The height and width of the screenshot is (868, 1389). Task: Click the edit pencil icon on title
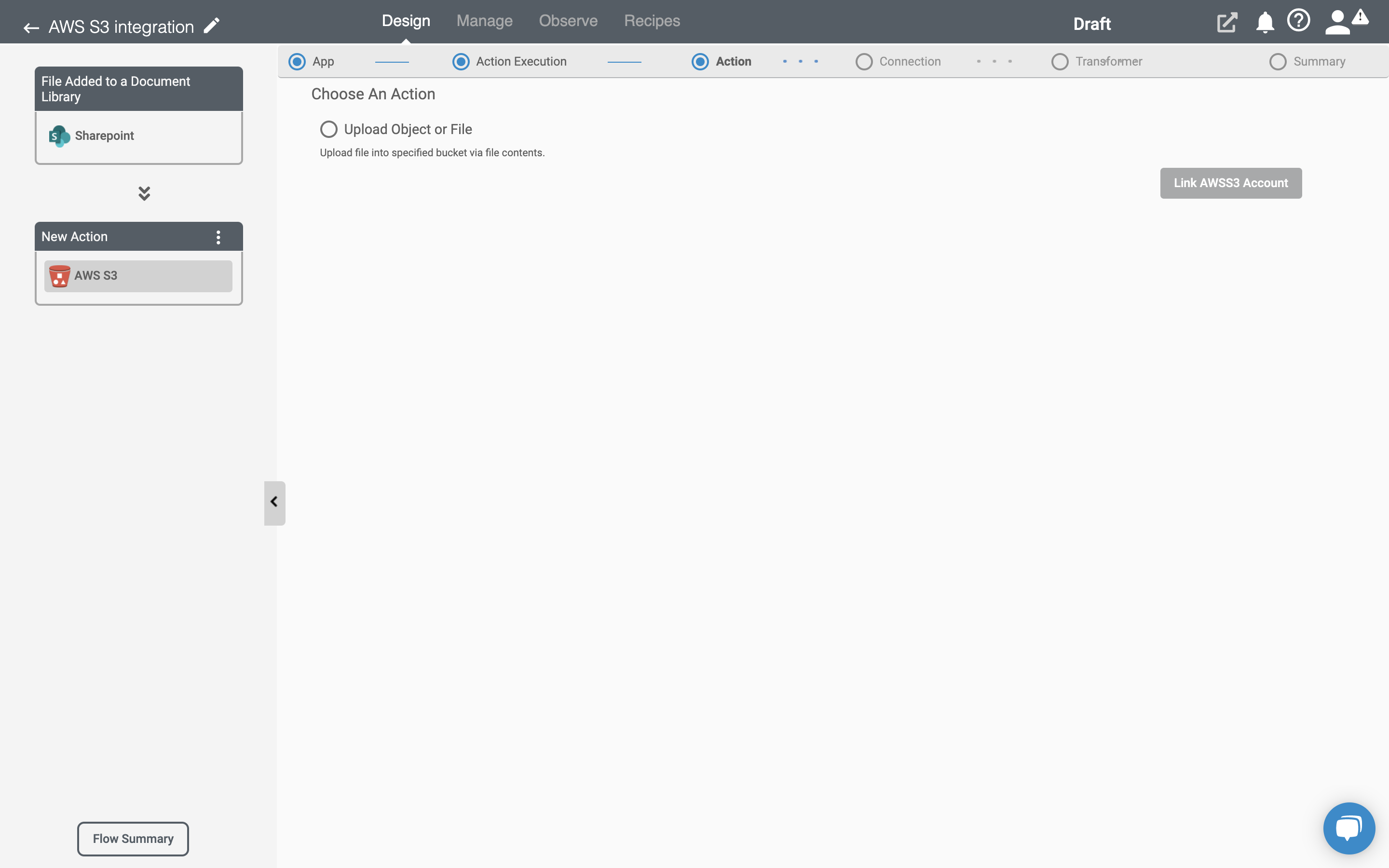click(211, 26)
